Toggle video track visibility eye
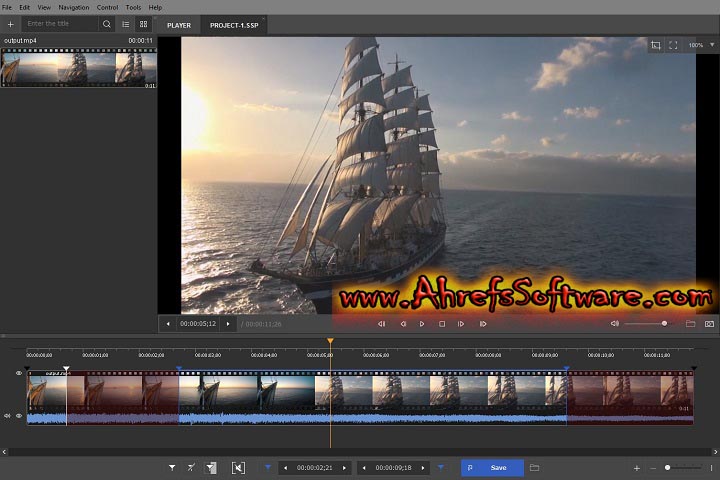 [x=18, y=373]
